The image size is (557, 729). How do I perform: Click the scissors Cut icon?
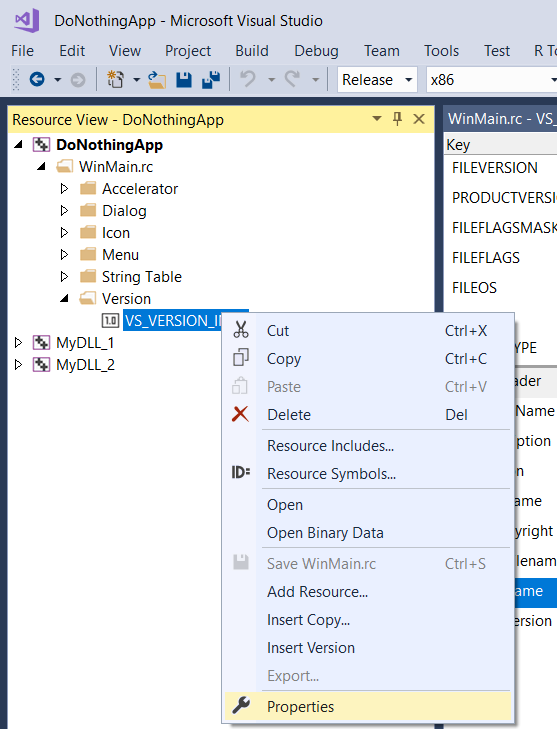coord(241,330)
